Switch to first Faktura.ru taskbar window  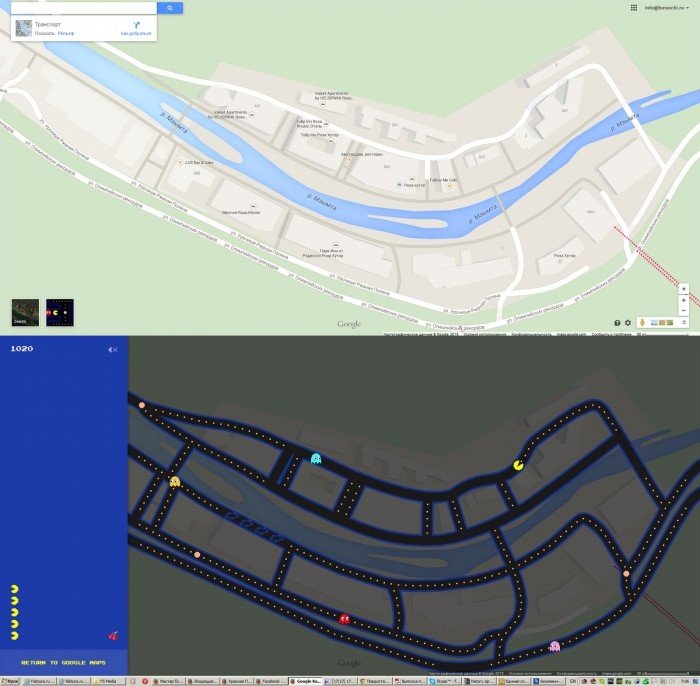pos(39,682)
